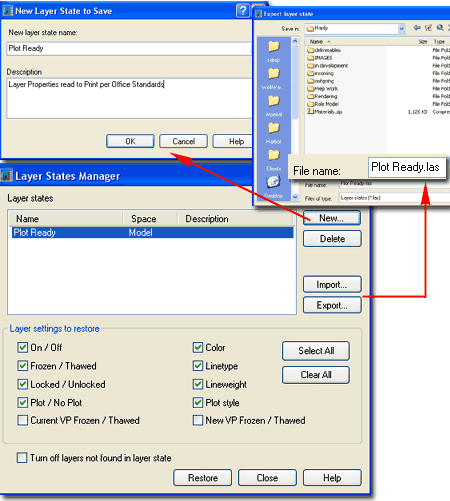Click the Search the Web globe icon
This screenshot has width=450, height=501.
440,28
